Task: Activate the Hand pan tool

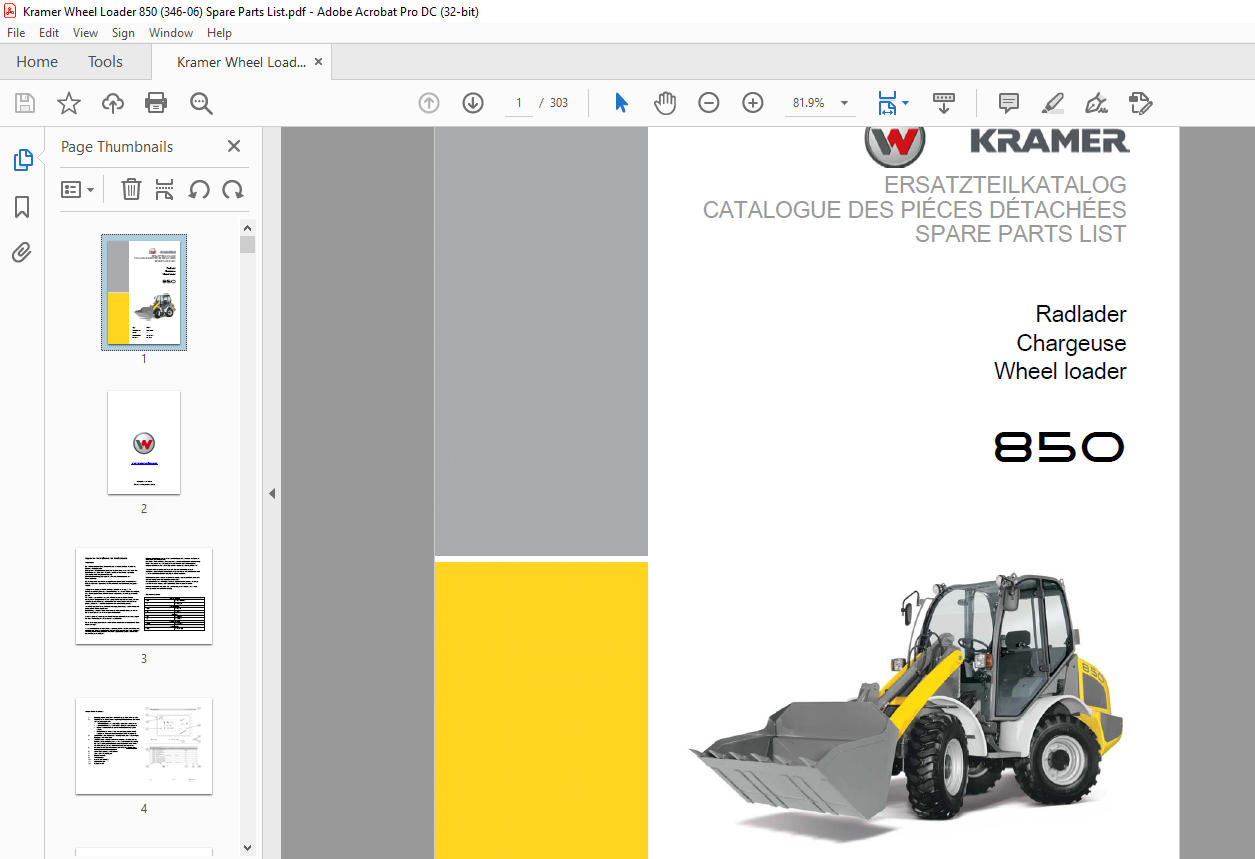Action: point(665,103)
